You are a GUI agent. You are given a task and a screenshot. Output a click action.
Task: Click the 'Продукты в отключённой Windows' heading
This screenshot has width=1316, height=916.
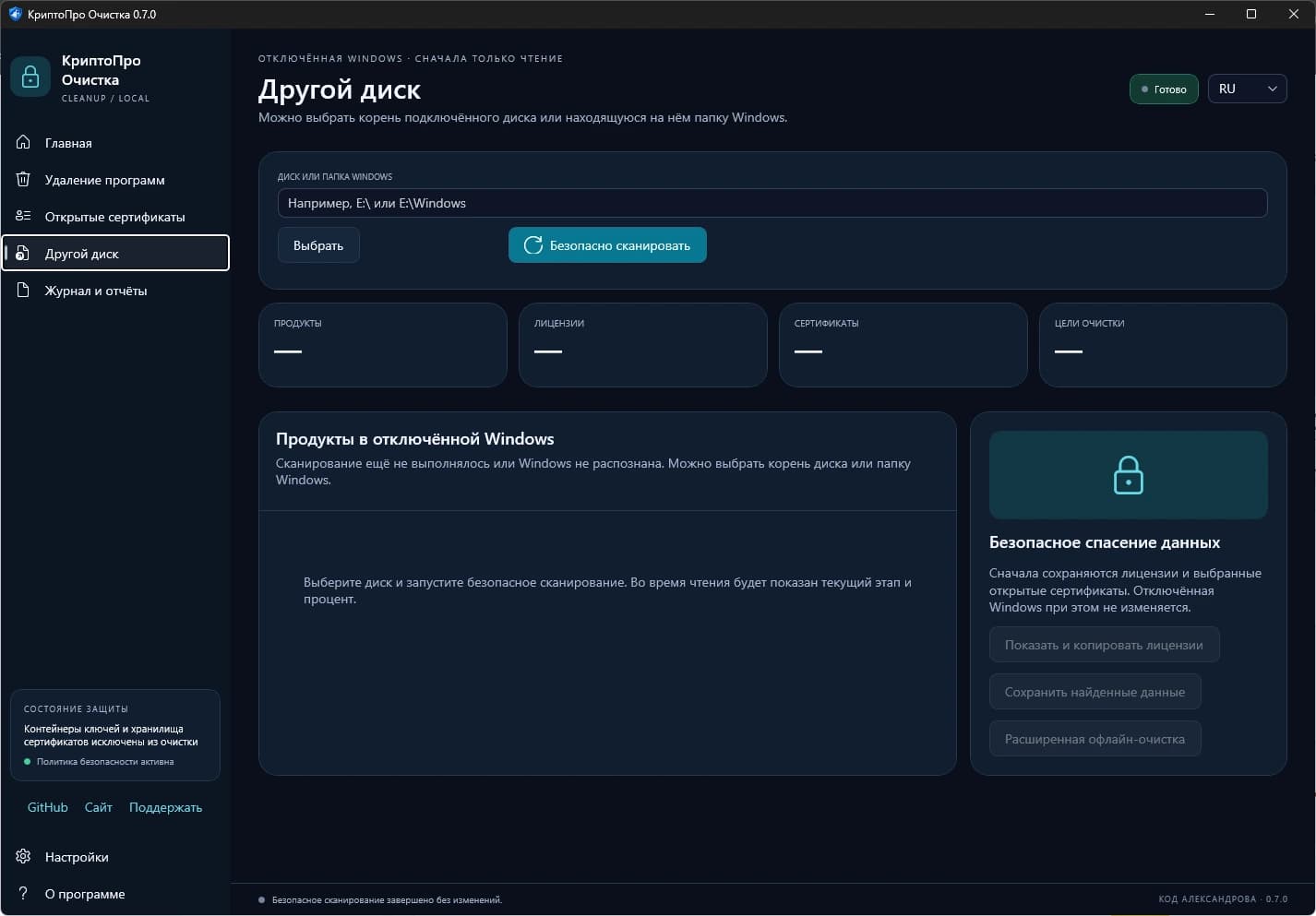click(415, 439)
